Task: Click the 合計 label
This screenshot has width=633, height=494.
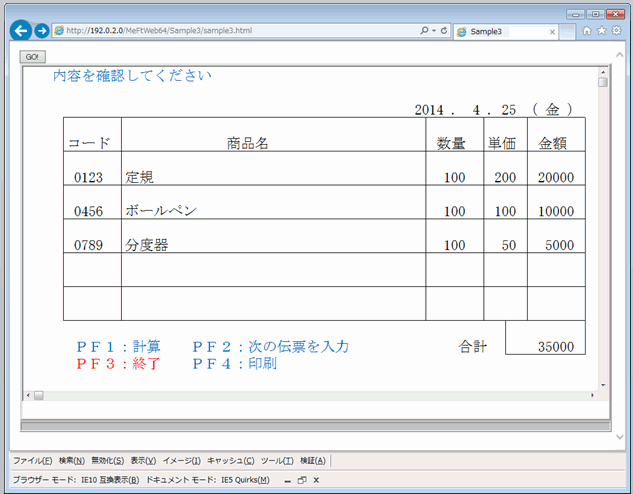Action: point(473,347)
